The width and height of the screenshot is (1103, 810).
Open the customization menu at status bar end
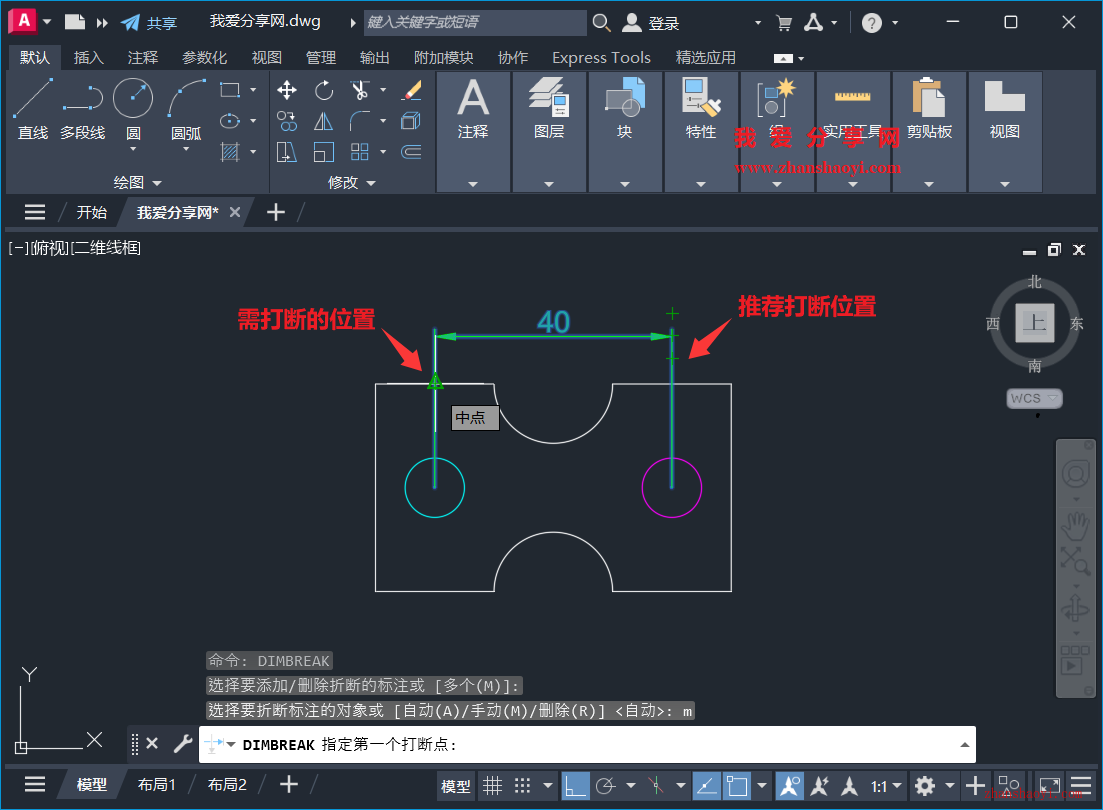[1081, 785]
